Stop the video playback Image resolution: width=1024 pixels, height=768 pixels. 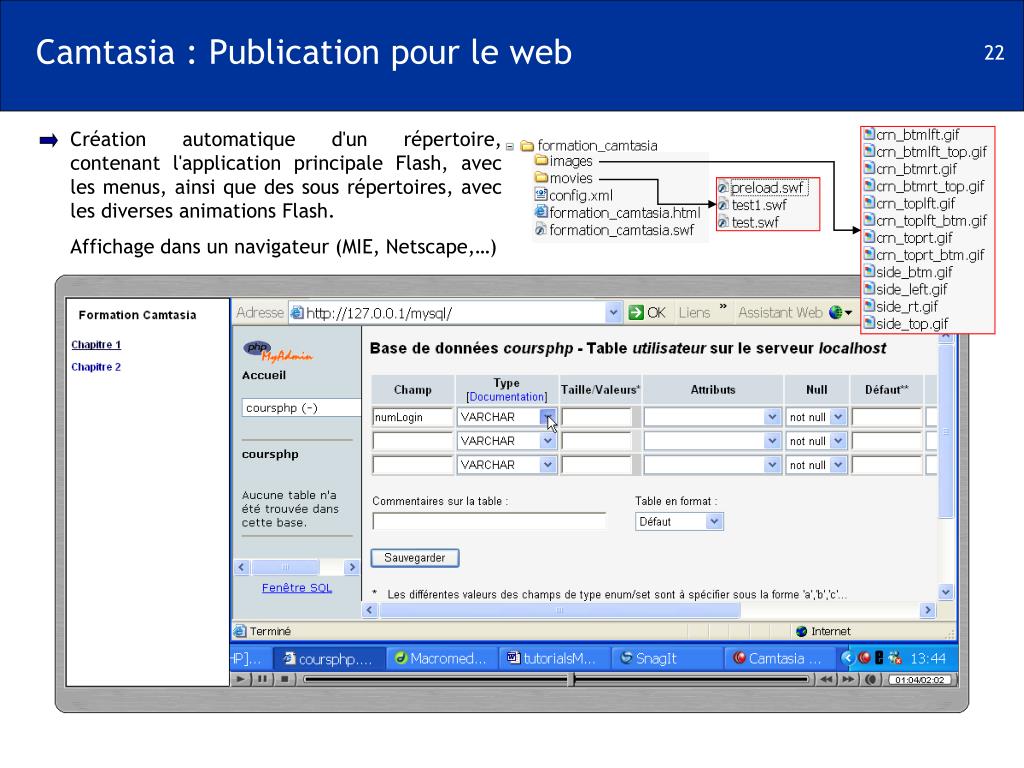click(284, 679)
